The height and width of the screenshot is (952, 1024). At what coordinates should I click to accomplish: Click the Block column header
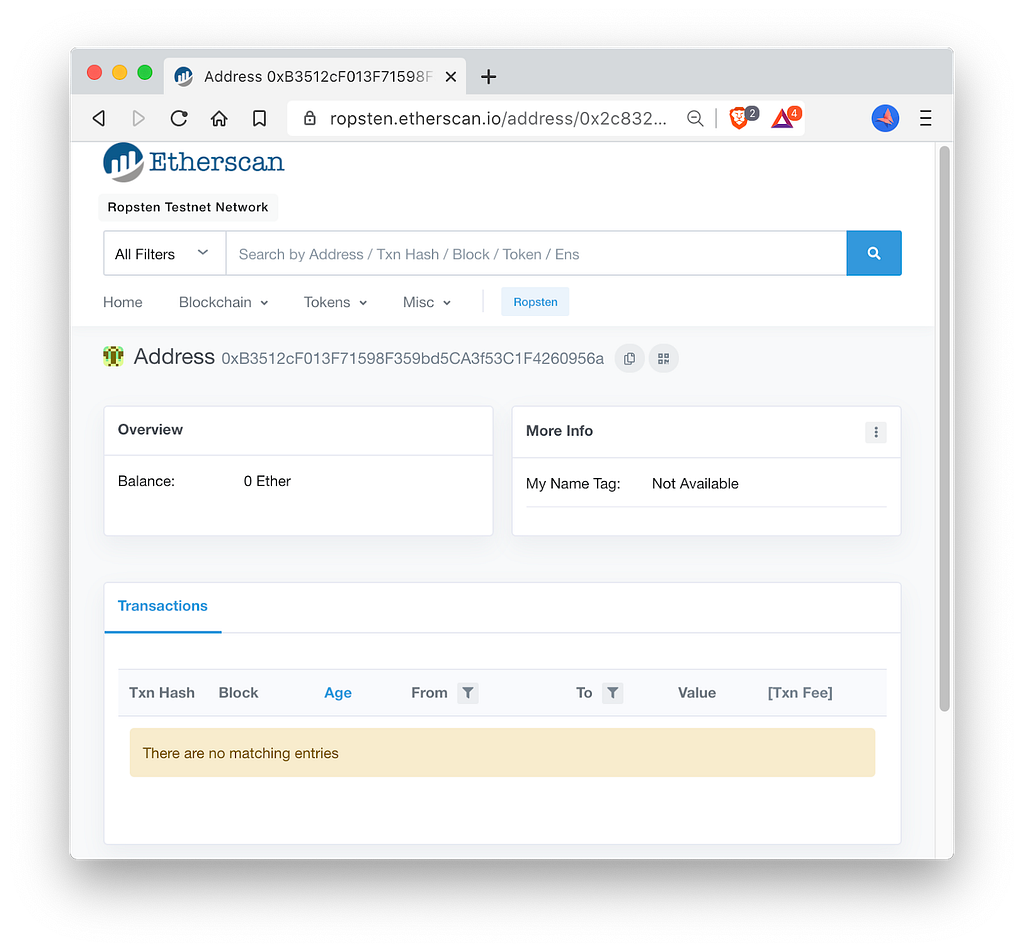[238, 693]
